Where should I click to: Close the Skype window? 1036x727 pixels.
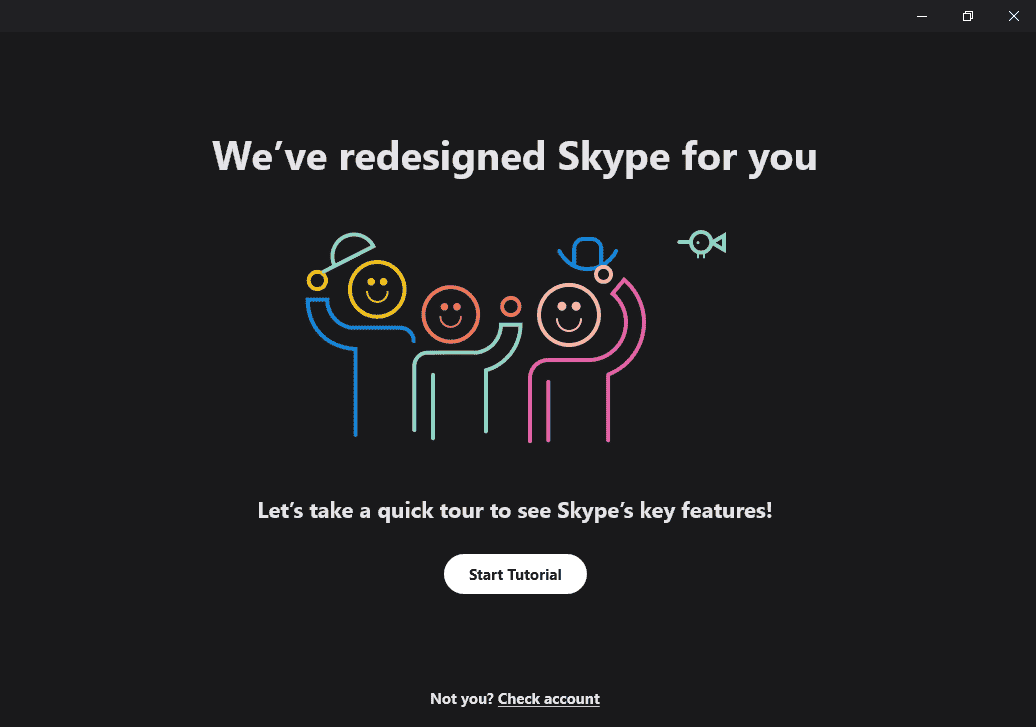coord(1013,16)
